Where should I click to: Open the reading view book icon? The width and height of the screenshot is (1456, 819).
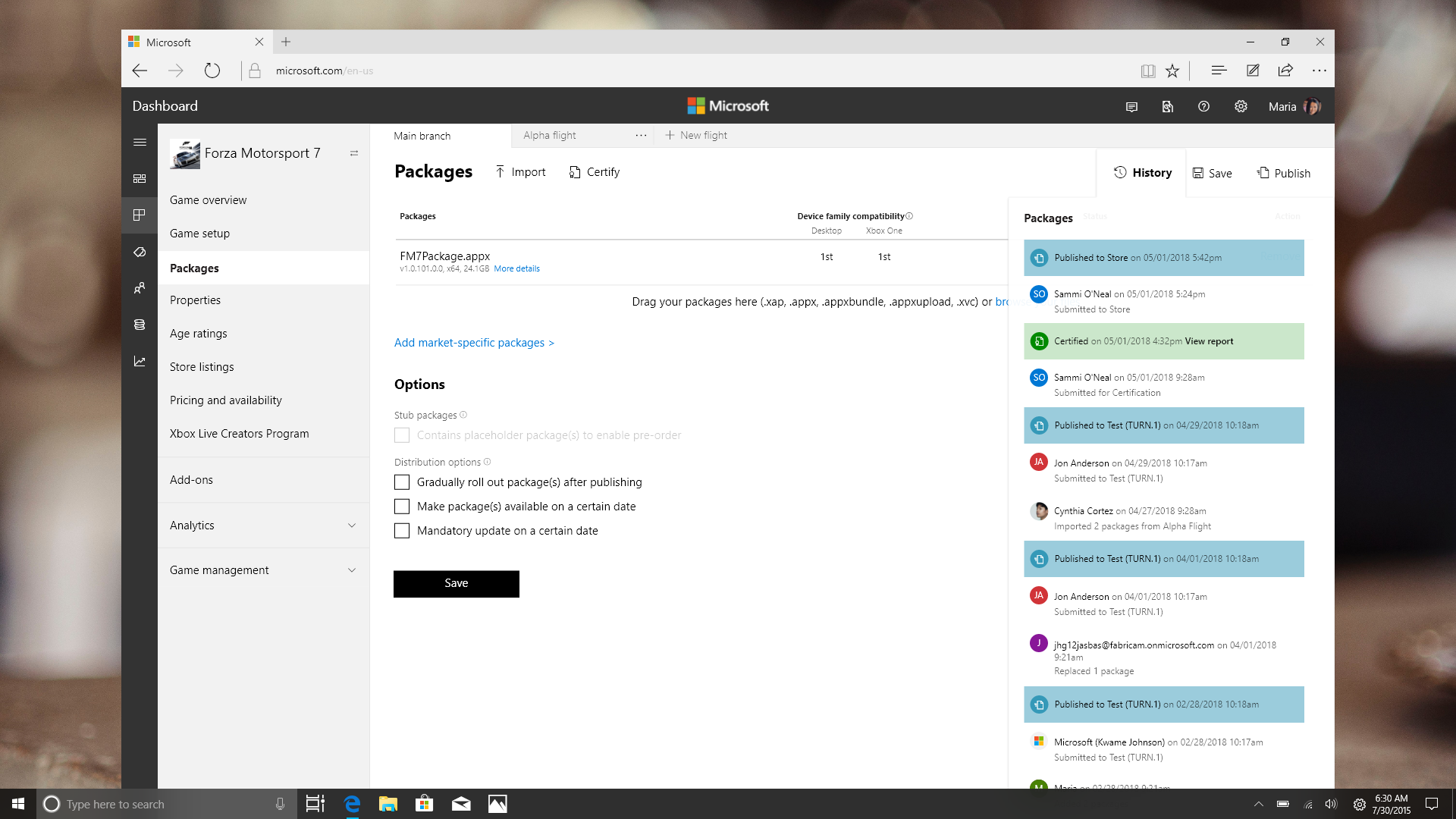[x=1148, y=71]
